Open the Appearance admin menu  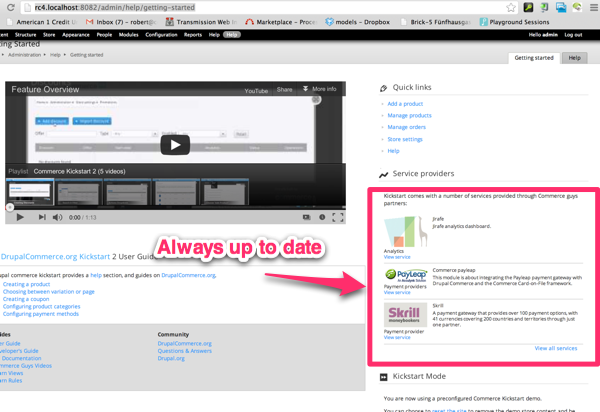76,35
